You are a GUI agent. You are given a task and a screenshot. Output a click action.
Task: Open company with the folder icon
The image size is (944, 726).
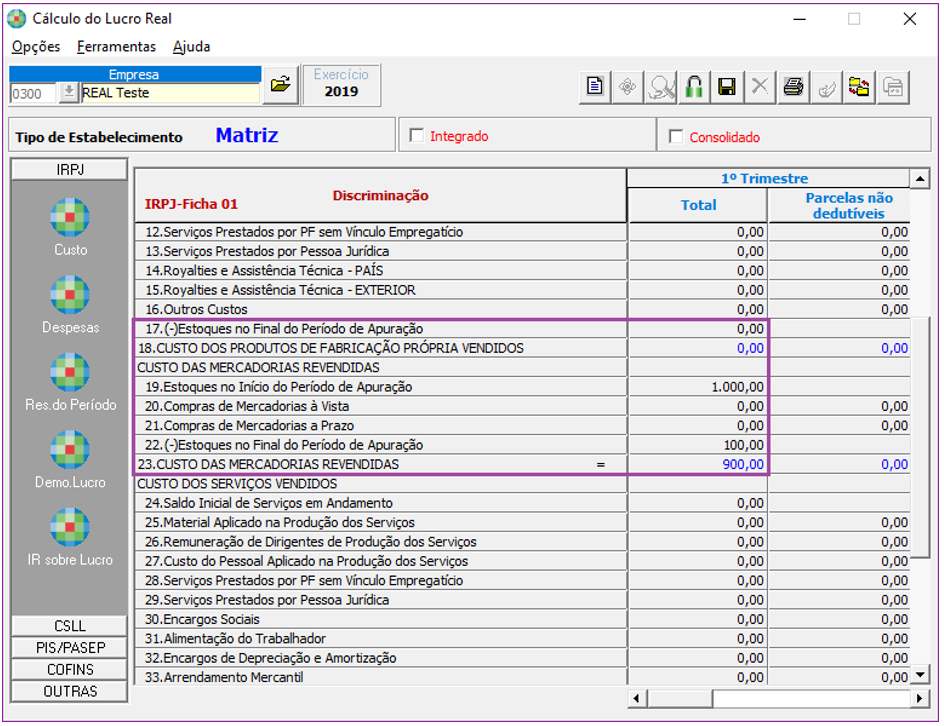281,85
